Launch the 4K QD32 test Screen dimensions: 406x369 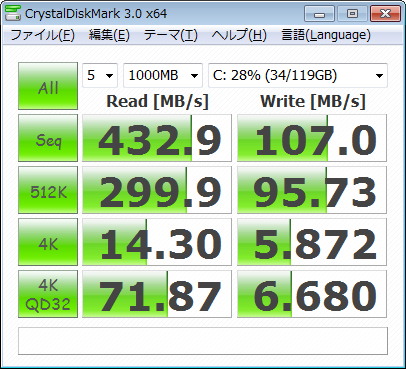48,294
